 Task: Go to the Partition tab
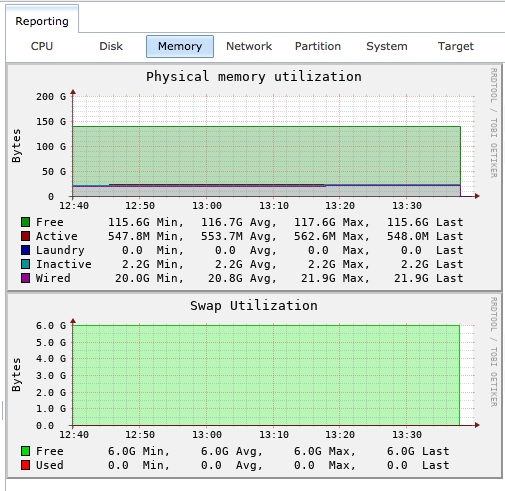pyautogui.click(x=318, y=46)
